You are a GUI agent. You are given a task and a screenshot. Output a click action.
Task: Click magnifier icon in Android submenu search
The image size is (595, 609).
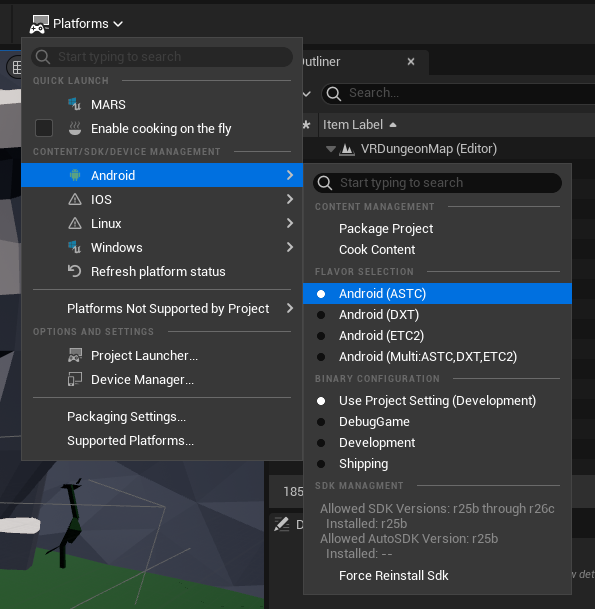click(x=325, y=183)
